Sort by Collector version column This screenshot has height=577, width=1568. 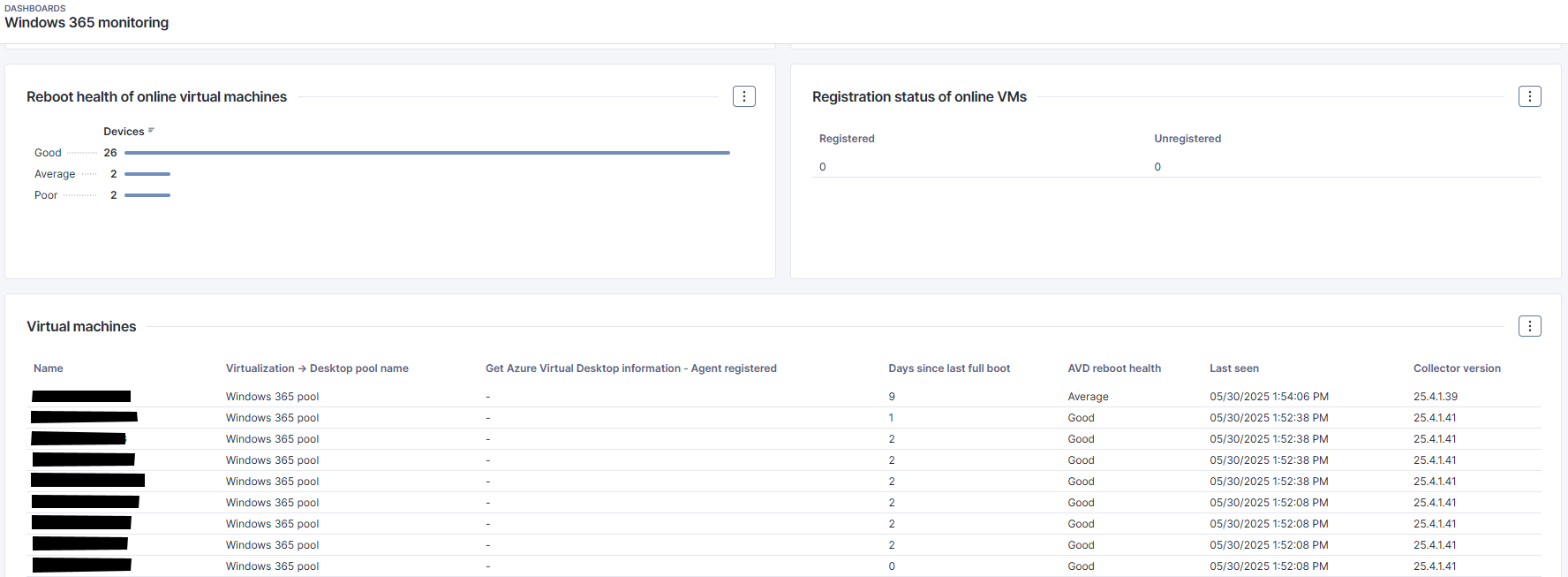pyautogui.click(x=1457, y=368)
